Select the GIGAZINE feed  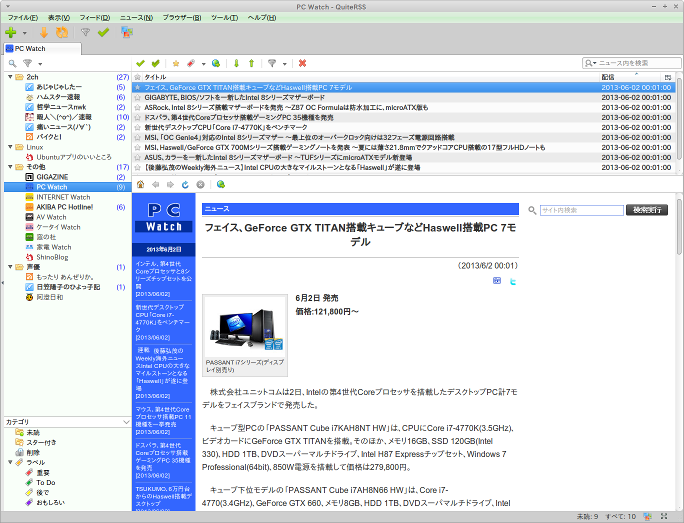tap(52, 177)
